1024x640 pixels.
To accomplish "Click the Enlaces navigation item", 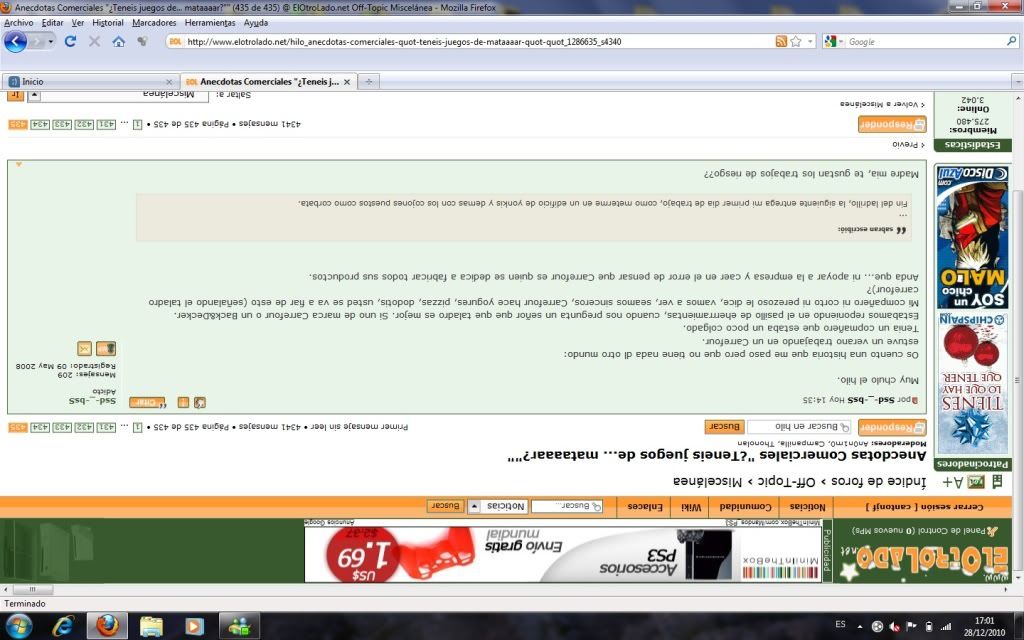I will [x=645, y=507].
